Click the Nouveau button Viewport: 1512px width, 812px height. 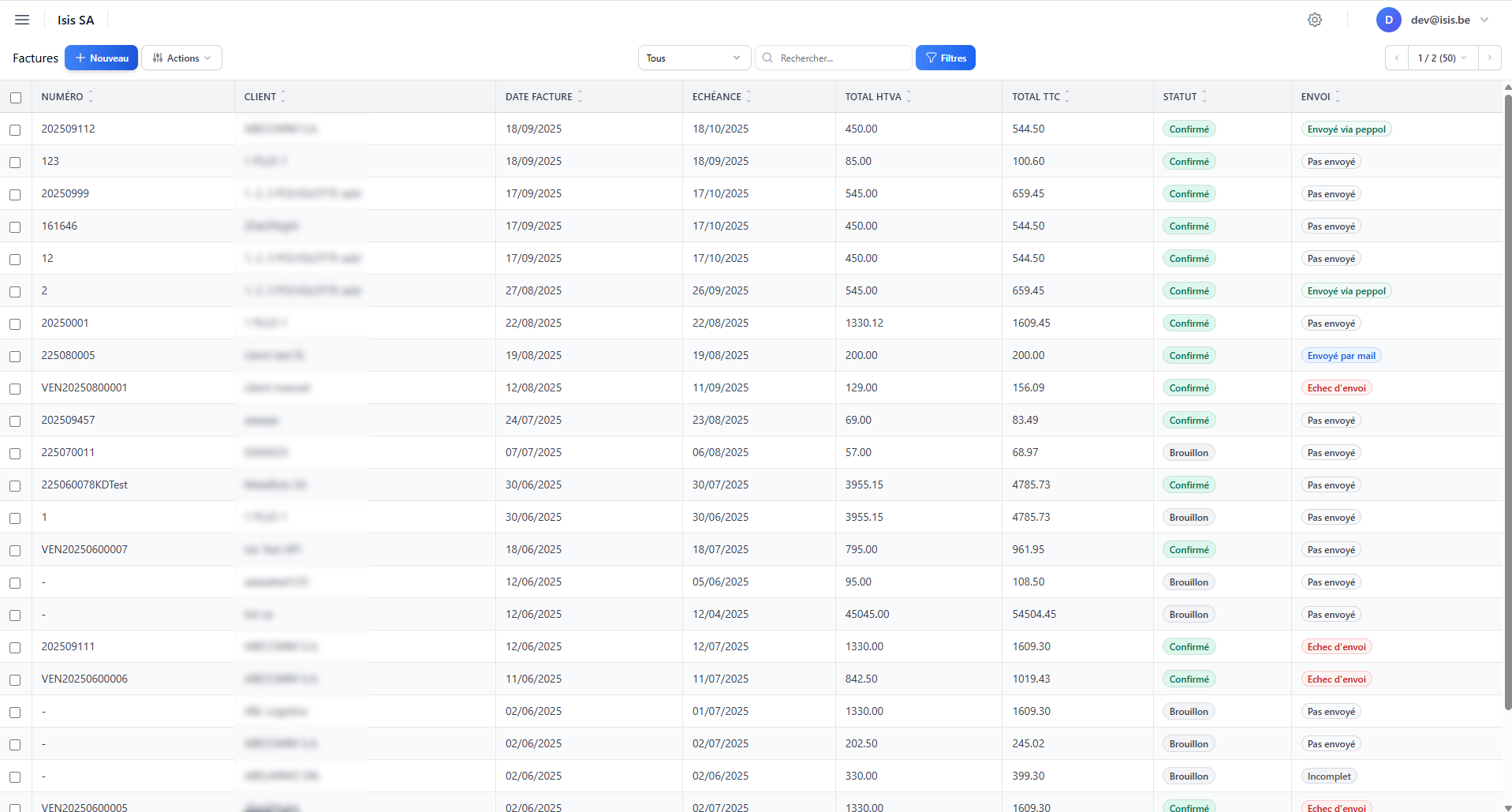point(101,58)
